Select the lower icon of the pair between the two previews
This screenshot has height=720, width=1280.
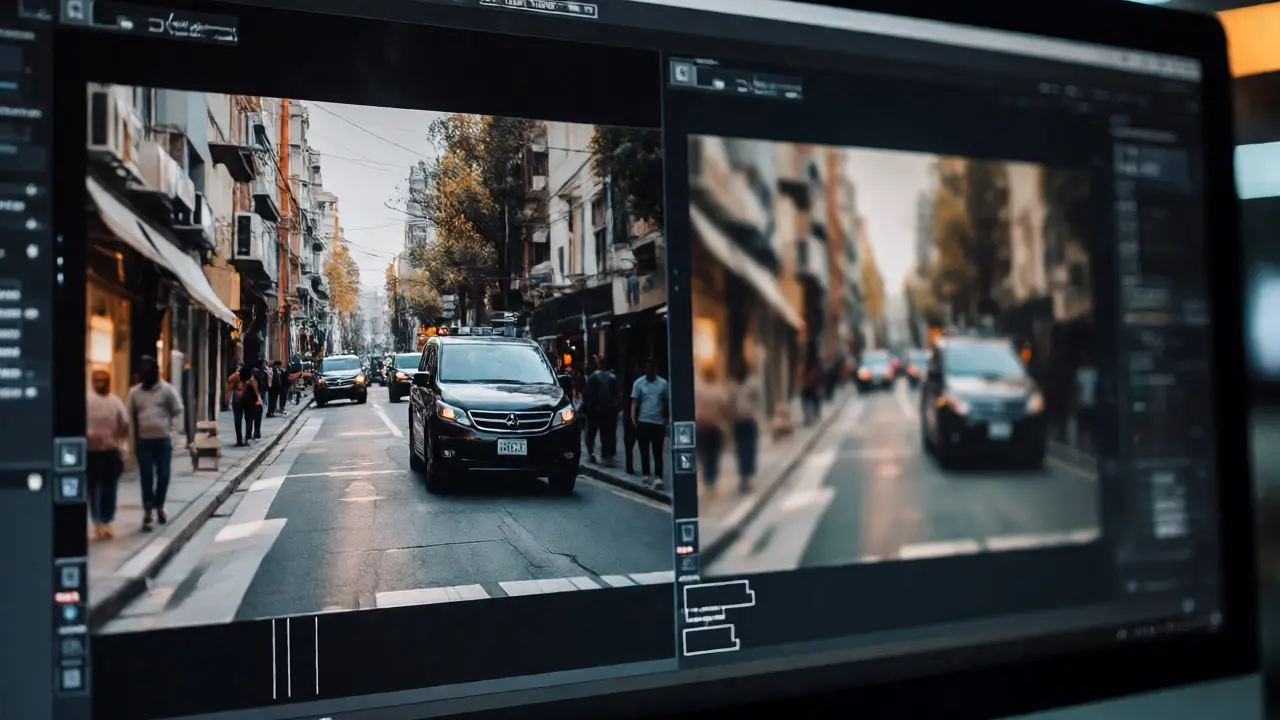[x=684, y=461]
